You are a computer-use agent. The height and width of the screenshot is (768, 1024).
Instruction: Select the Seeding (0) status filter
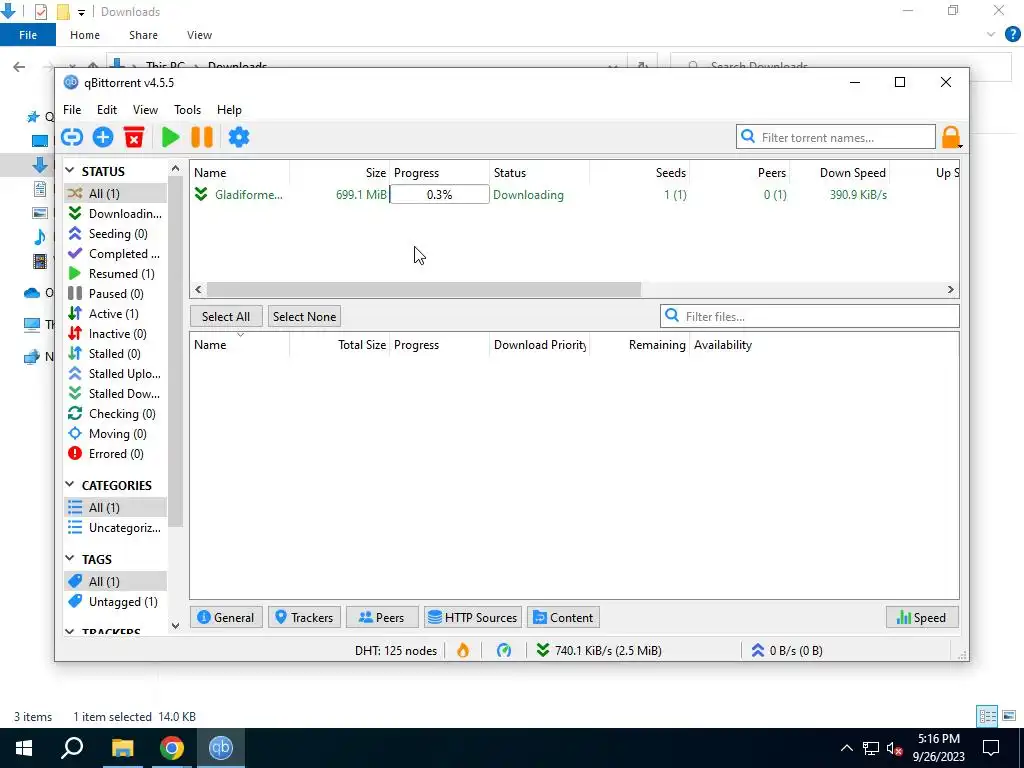tap(116, 234)
